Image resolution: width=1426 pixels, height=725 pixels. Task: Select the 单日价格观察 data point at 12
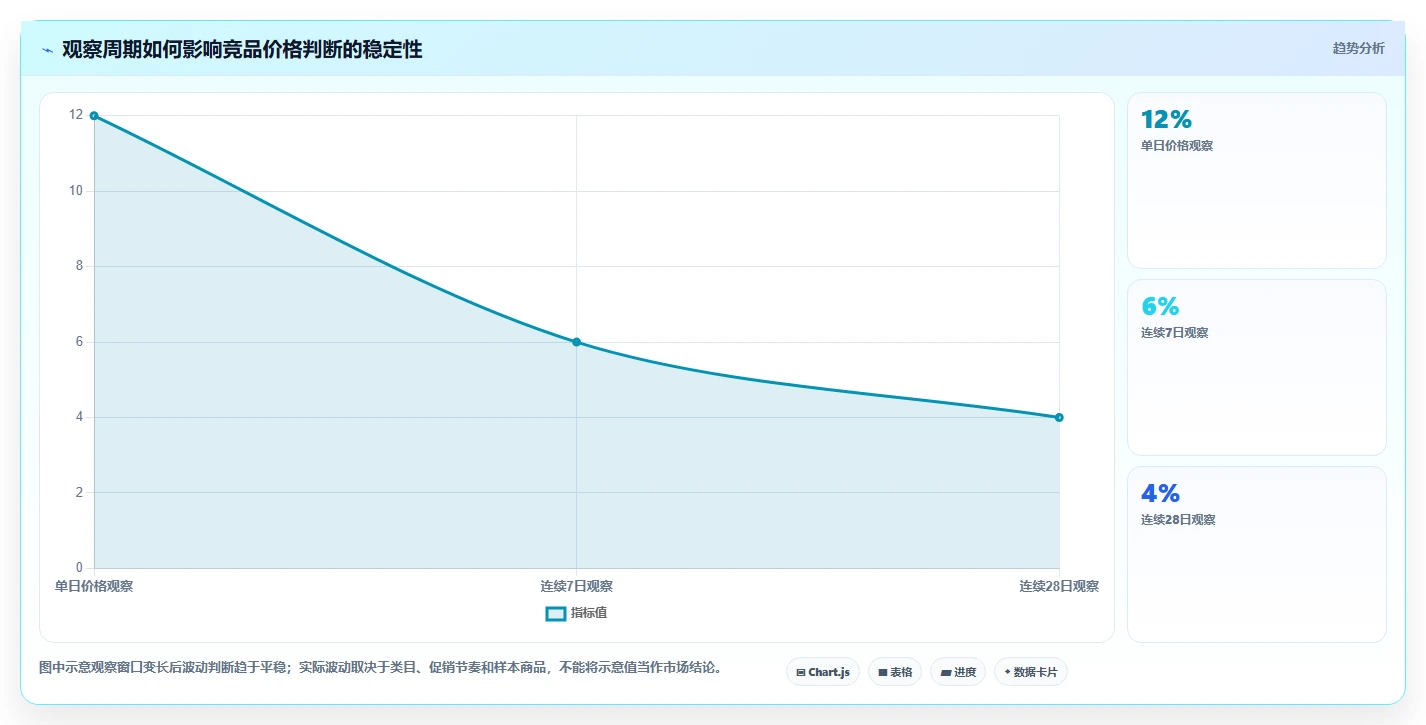[94, 116]
